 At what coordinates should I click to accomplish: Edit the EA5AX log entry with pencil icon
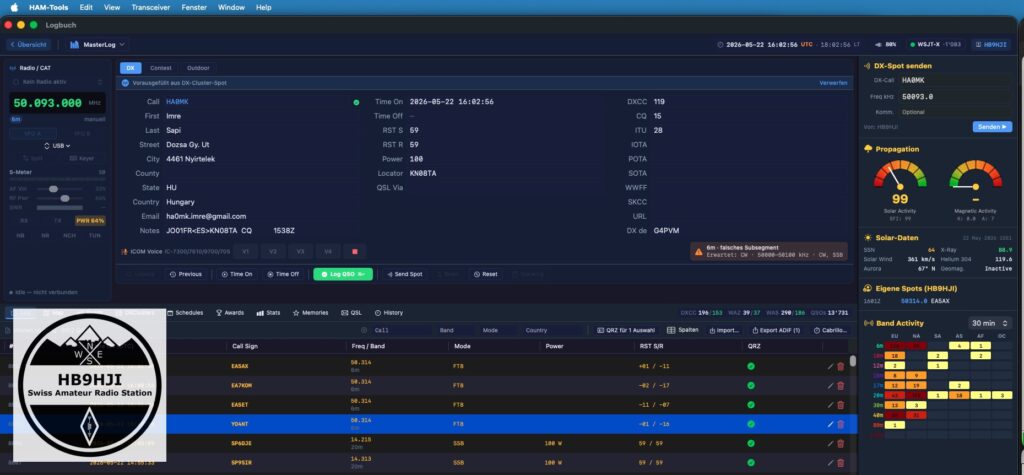point(830,367)
